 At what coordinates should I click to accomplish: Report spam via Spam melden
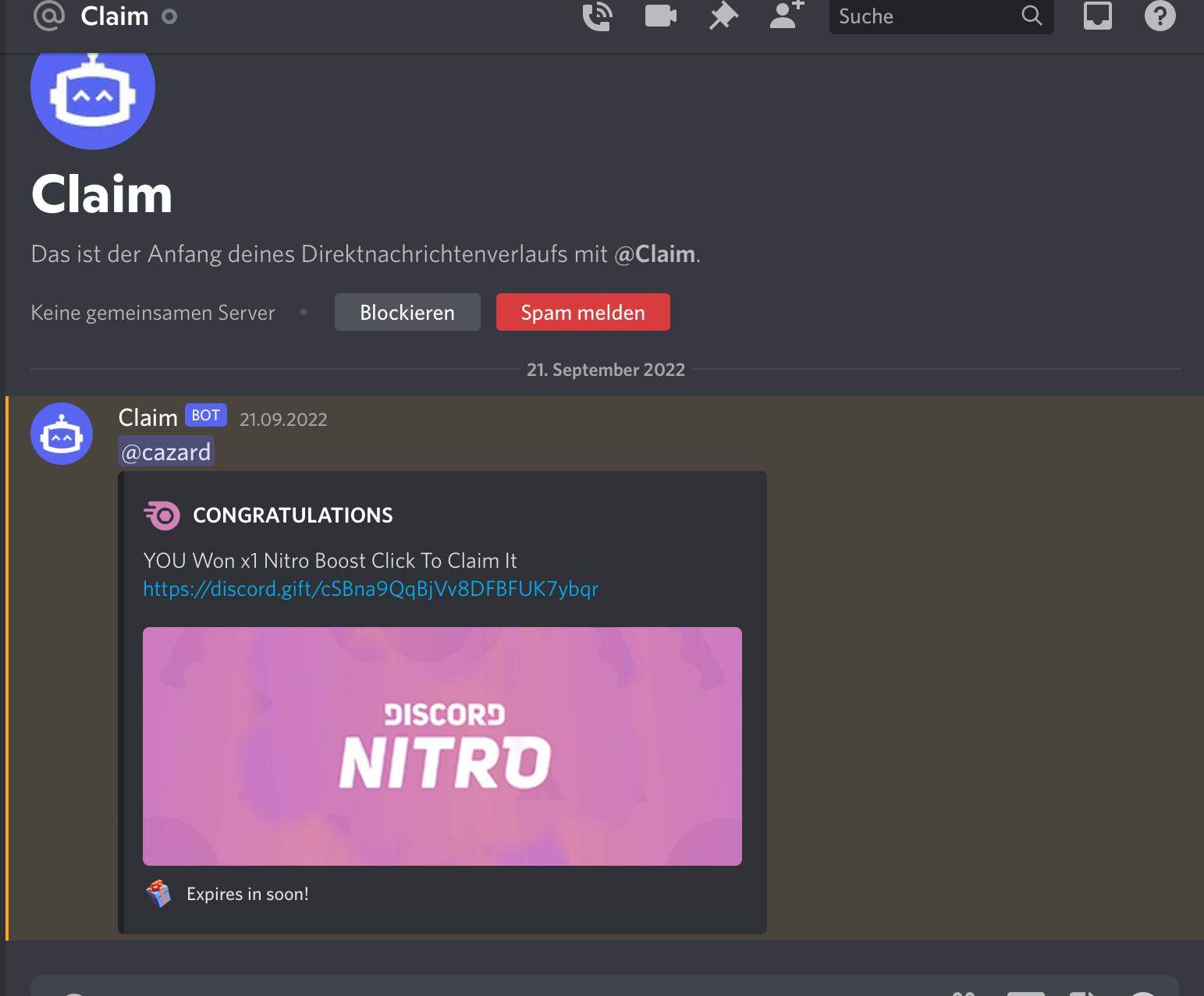coord(582,312)
